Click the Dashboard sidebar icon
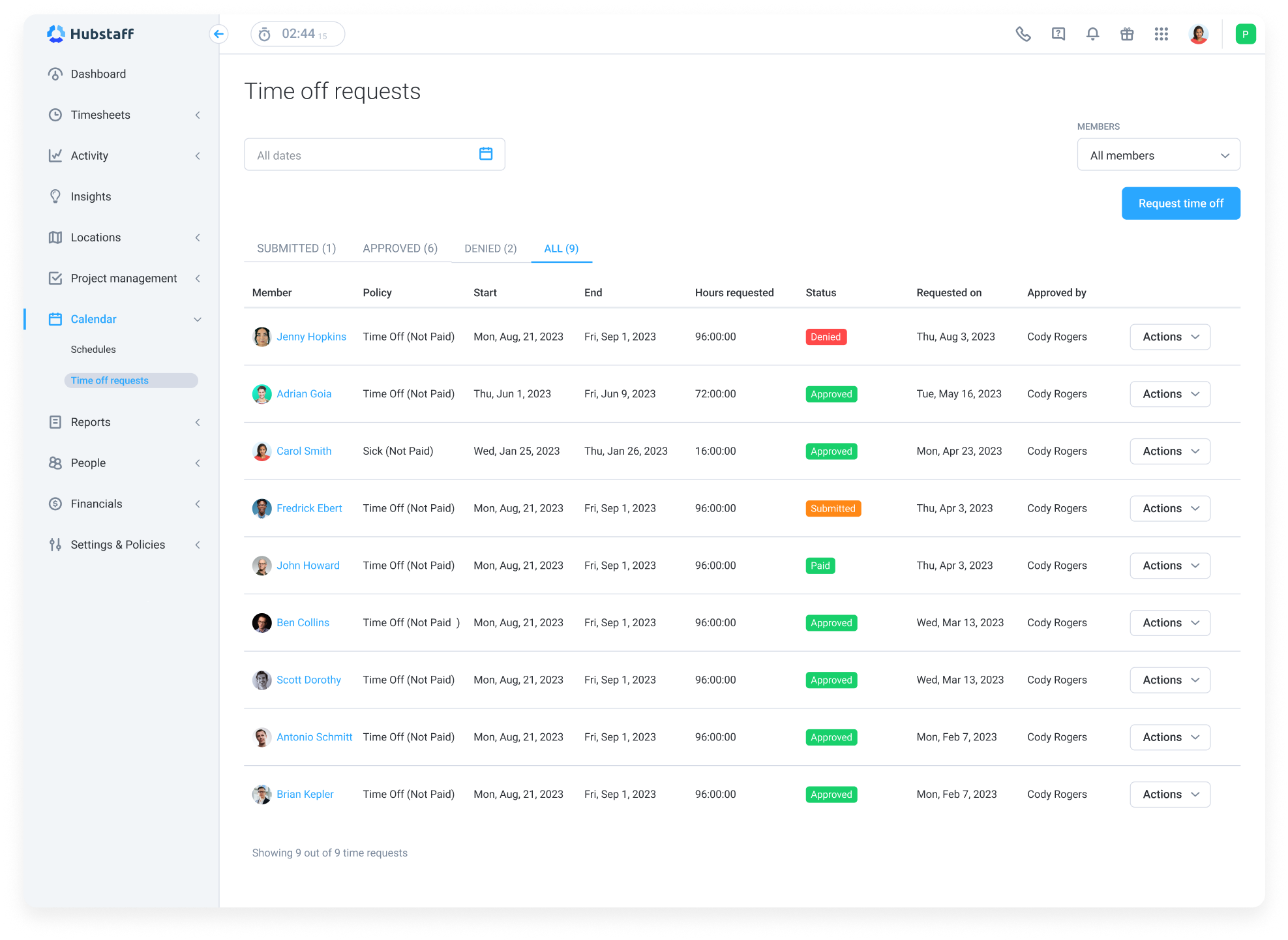This screenshot has width=1288, height=940. (x=55, y=74)
